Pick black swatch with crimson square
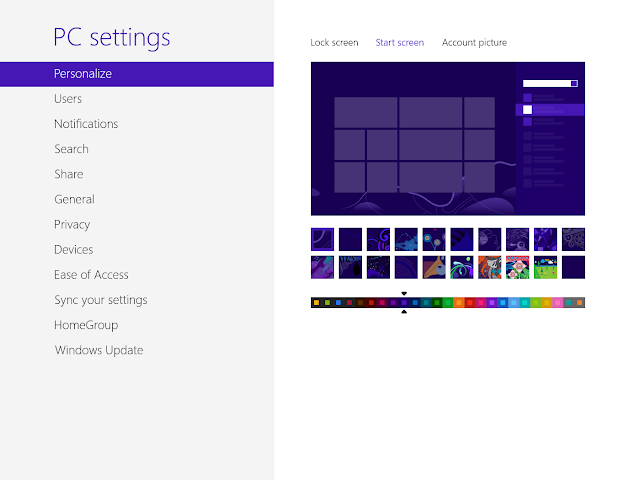 click(x=349, y=302)
